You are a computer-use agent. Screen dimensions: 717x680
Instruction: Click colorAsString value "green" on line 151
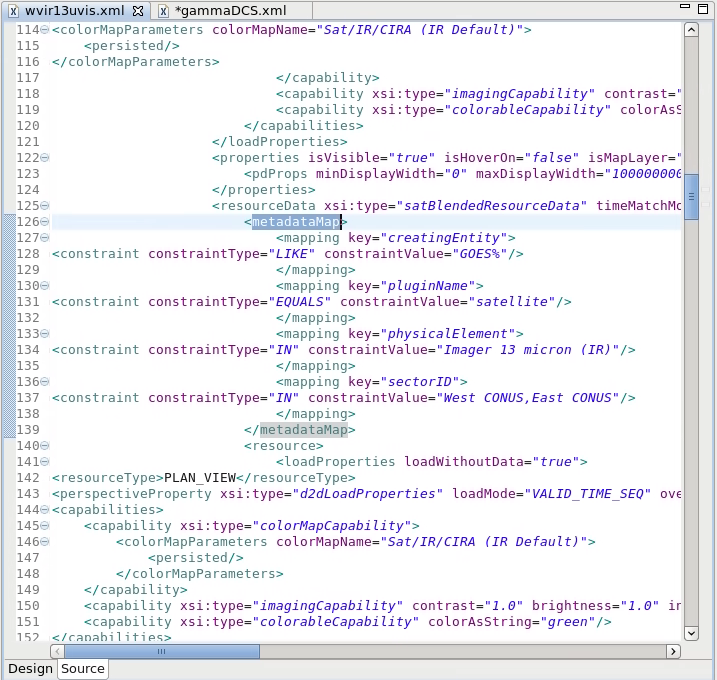tap(569, 622)
